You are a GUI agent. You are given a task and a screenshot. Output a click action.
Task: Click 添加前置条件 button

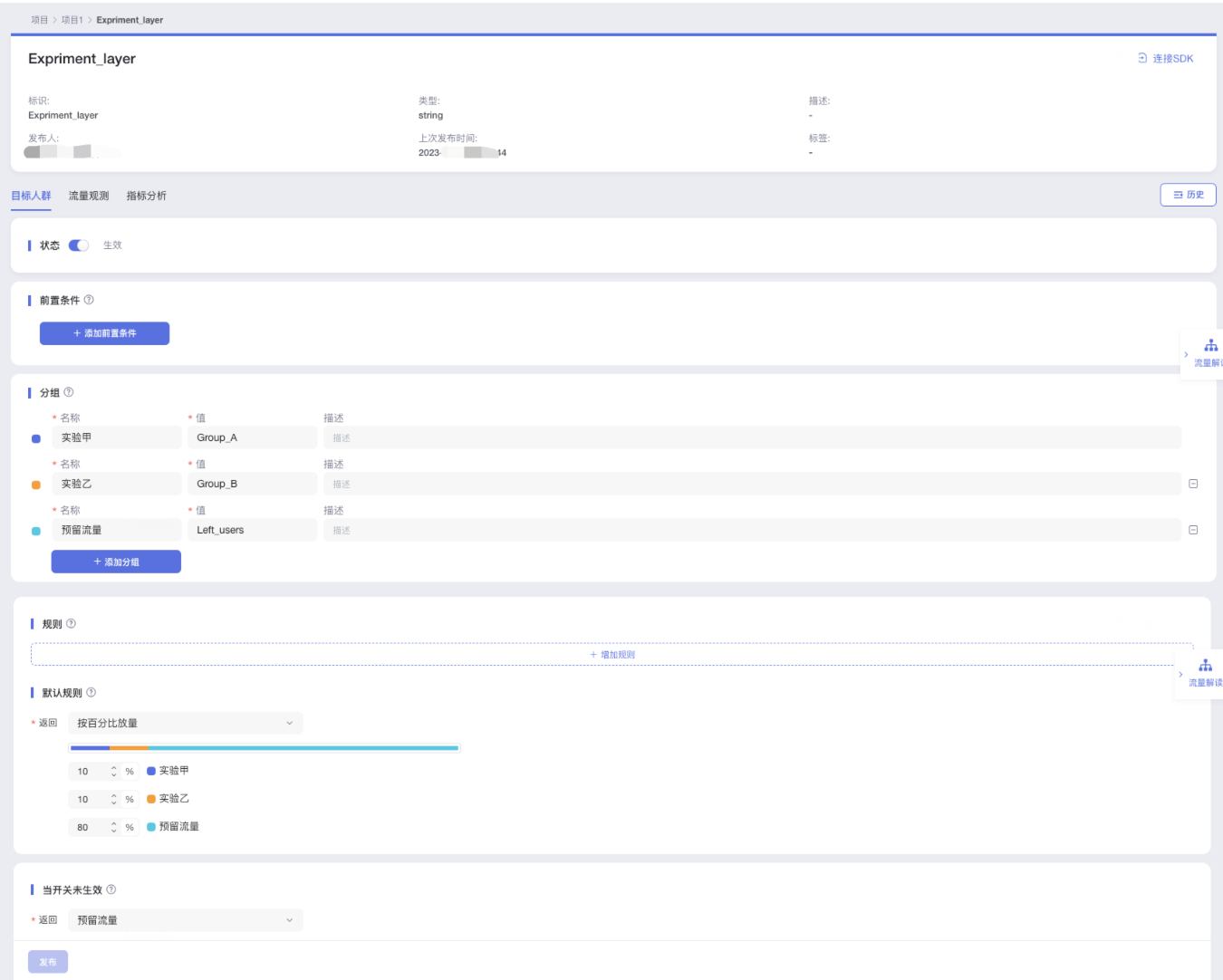click(x=104, y=333)
